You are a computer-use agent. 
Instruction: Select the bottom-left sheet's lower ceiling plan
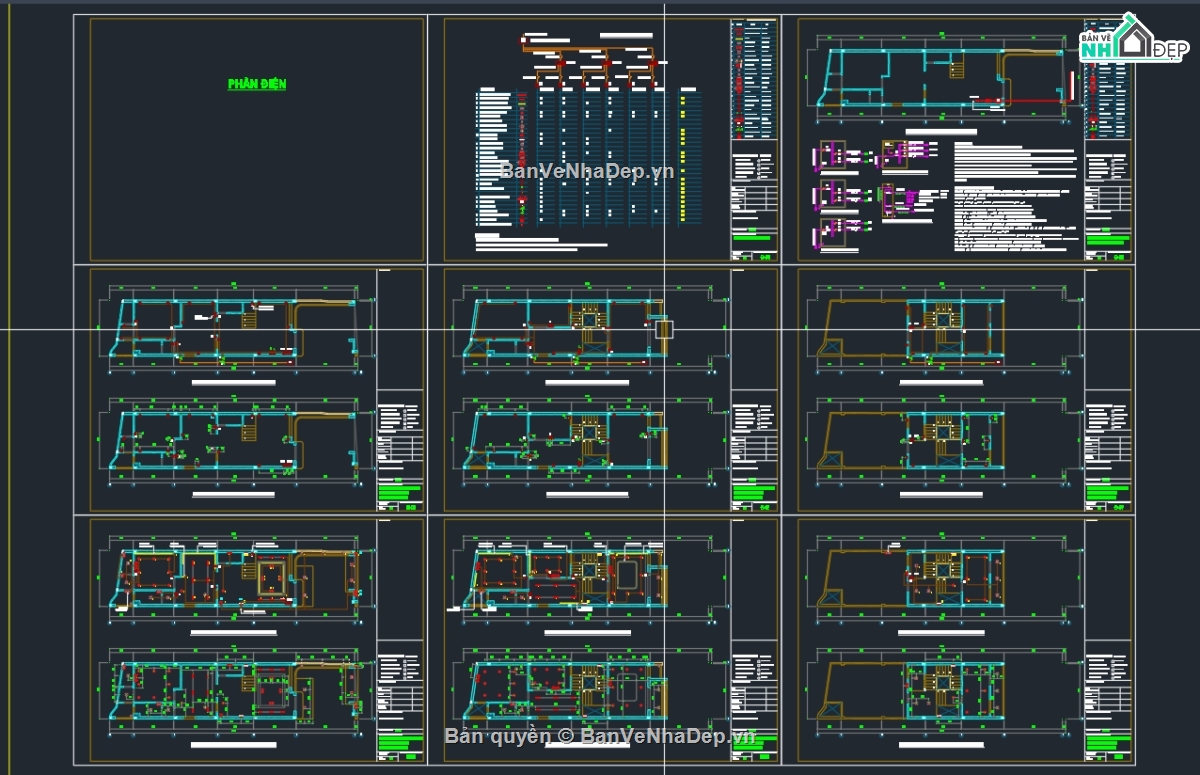tap(237, 690)
